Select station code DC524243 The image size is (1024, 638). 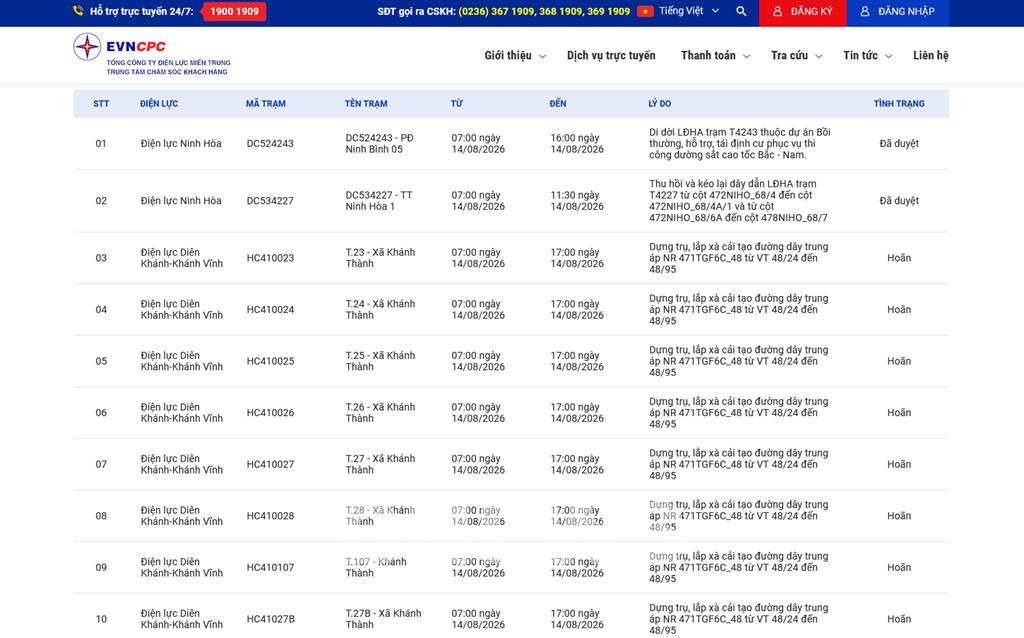[270, 144]
